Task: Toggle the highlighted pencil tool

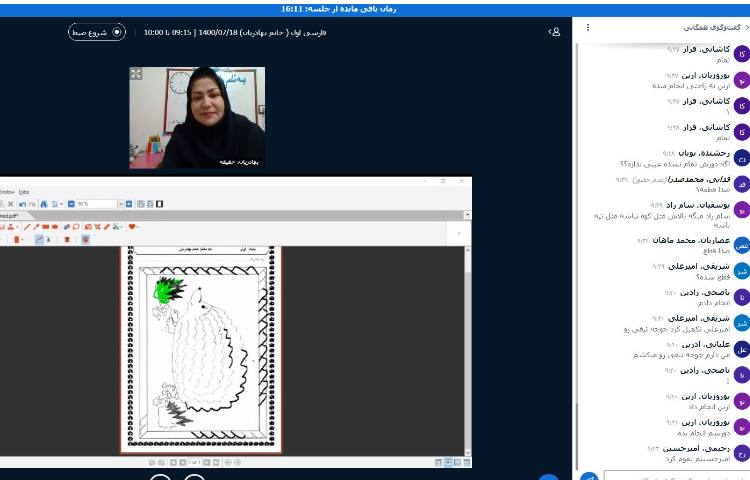Action: click(x=40, y=240)
